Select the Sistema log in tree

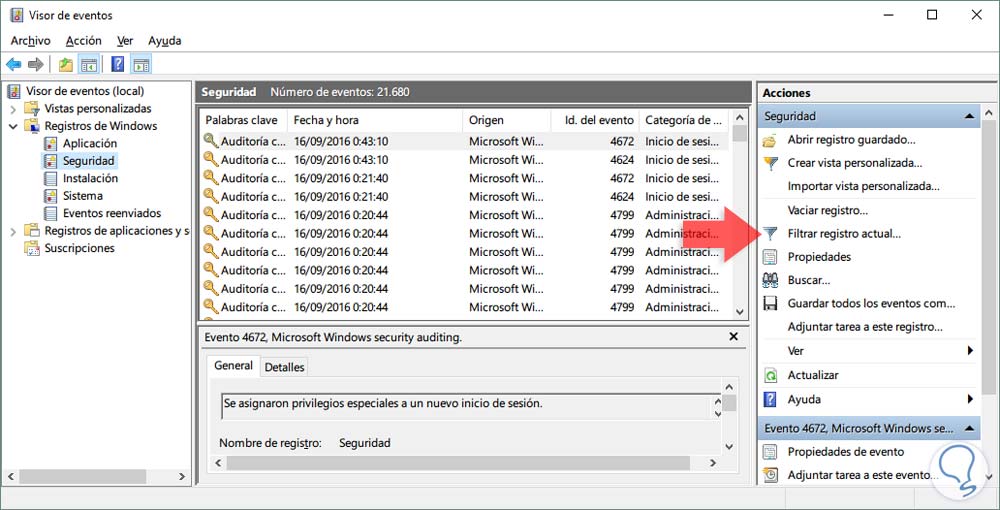click(x=82, y=196)
